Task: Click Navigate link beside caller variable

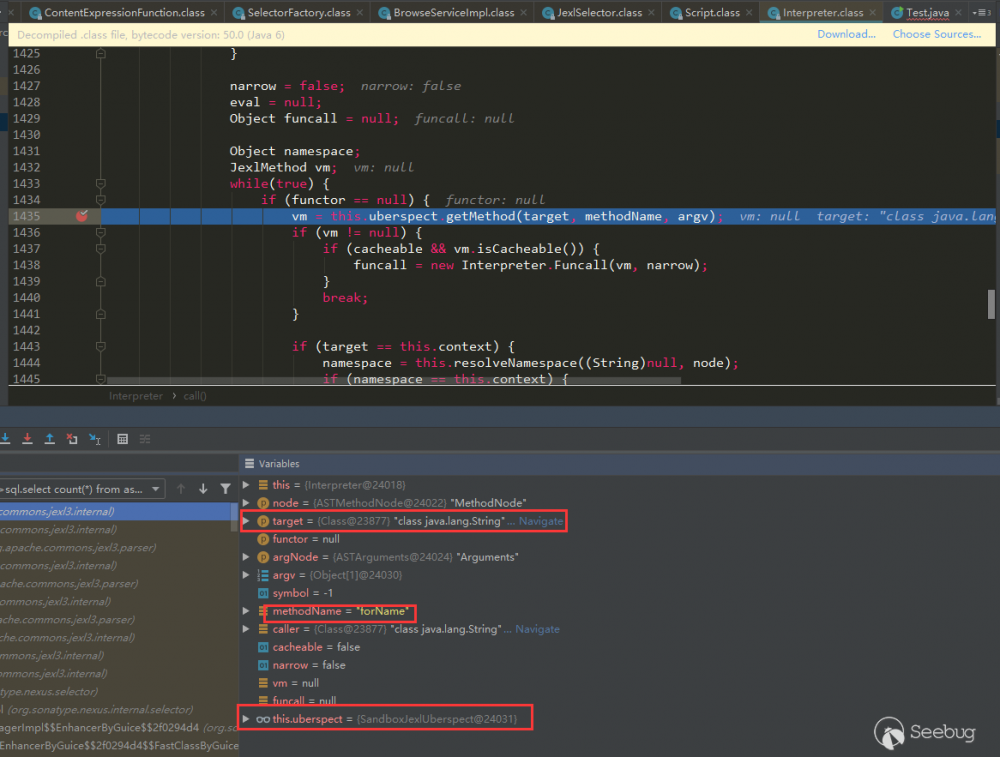Action: [537, 629]
